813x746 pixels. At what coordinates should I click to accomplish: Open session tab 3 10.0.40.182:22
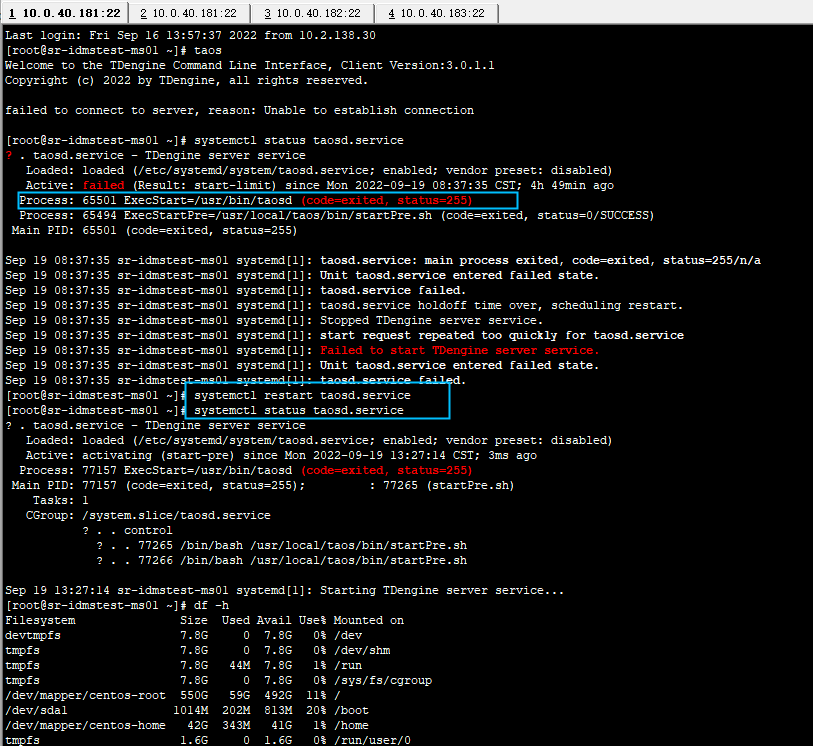[x=313, y=13]
